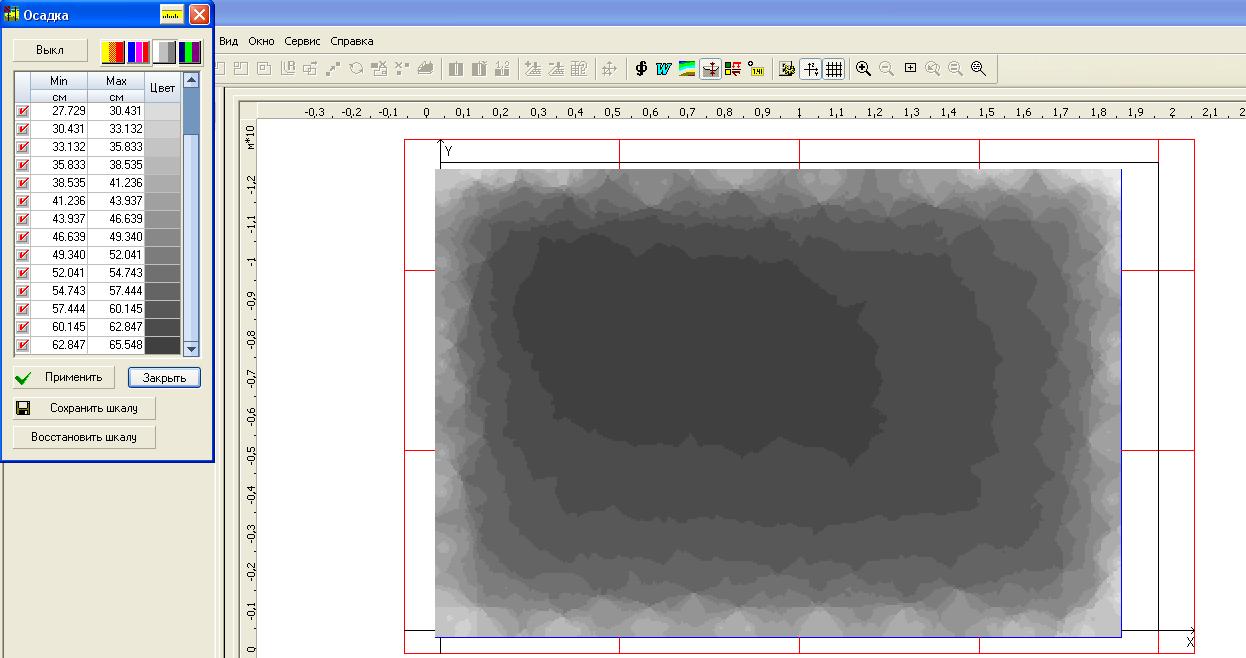Open the Справка menu

352,41
